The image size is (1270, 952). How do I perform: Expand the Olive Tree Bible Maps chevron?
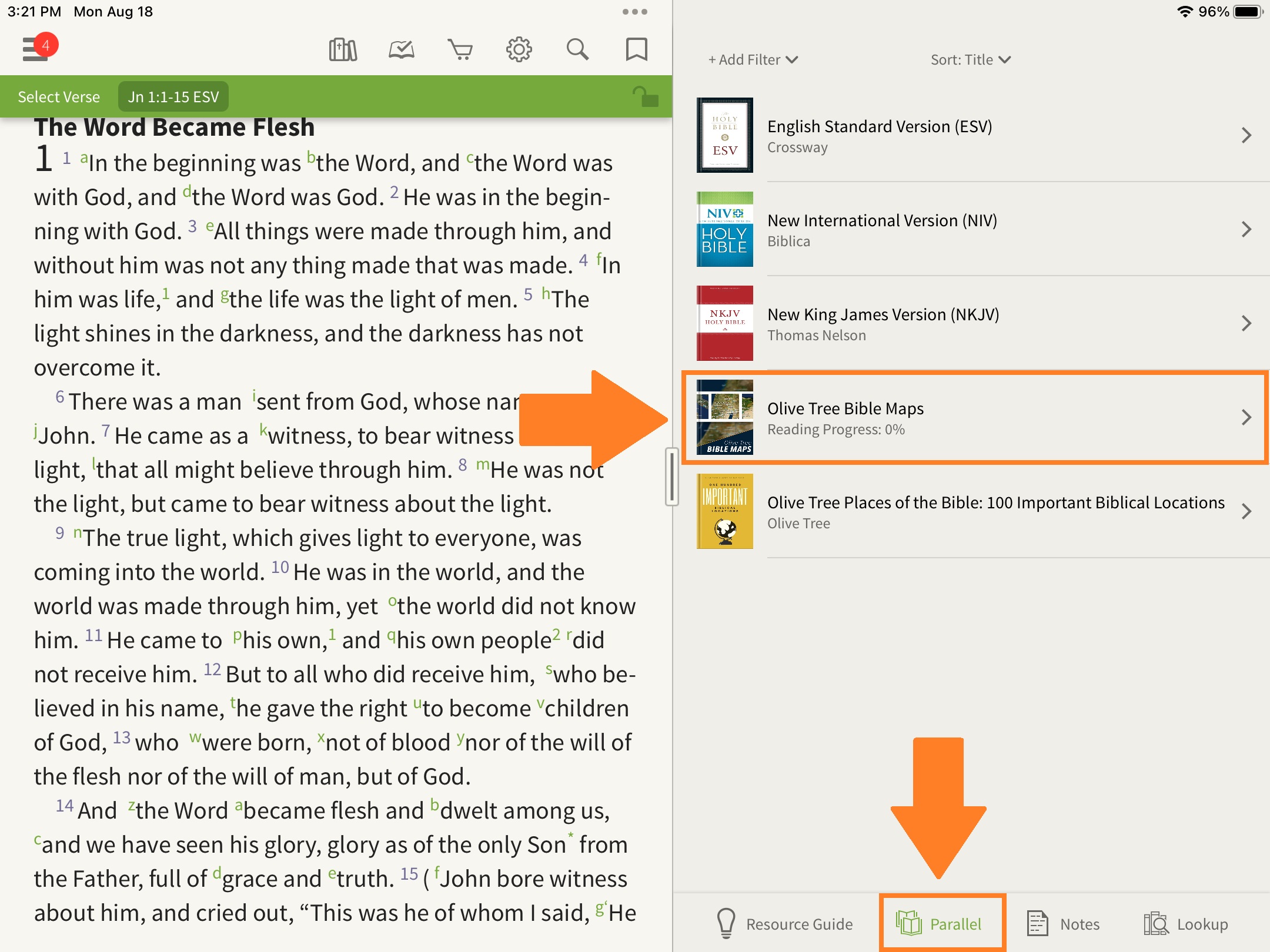click(x=1246, y=417)
